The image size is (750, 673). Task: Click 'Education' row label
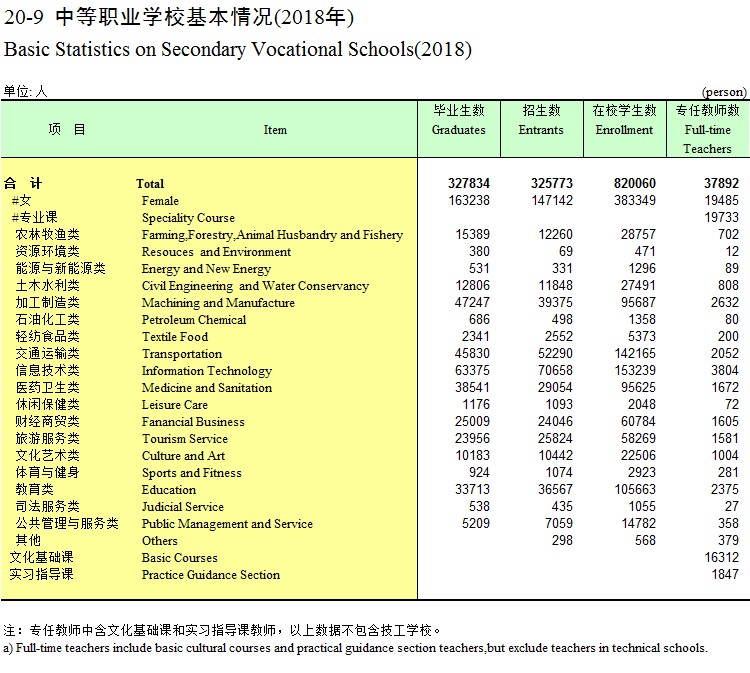(168, 490)
